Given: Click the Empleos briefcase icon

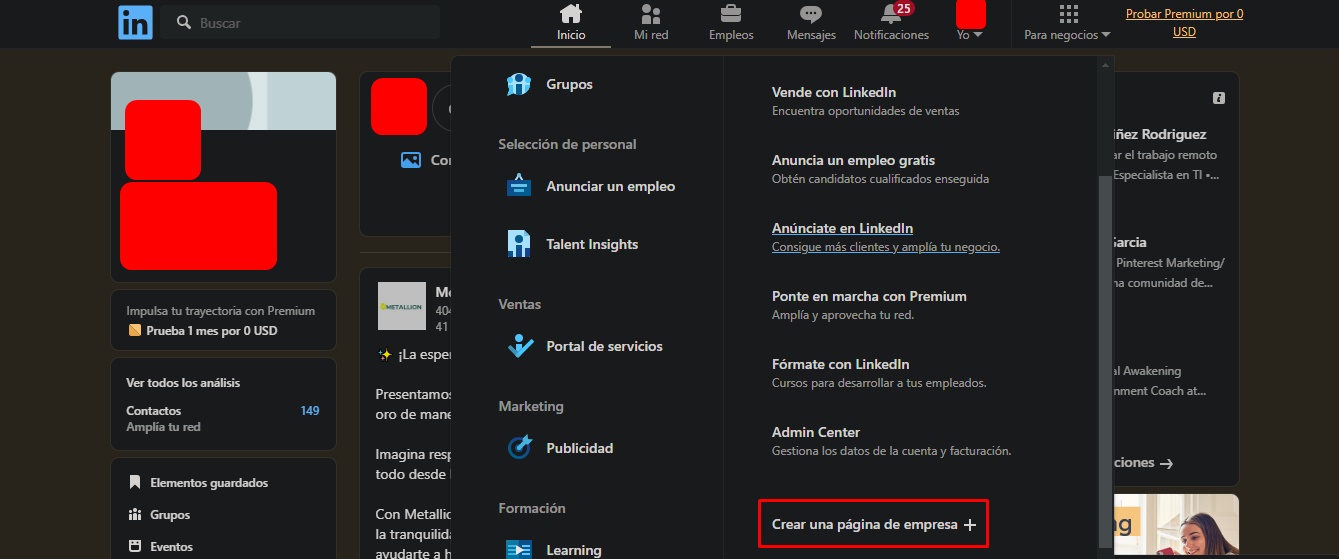Looking at the screenshot, I should (x=731, y=14).
